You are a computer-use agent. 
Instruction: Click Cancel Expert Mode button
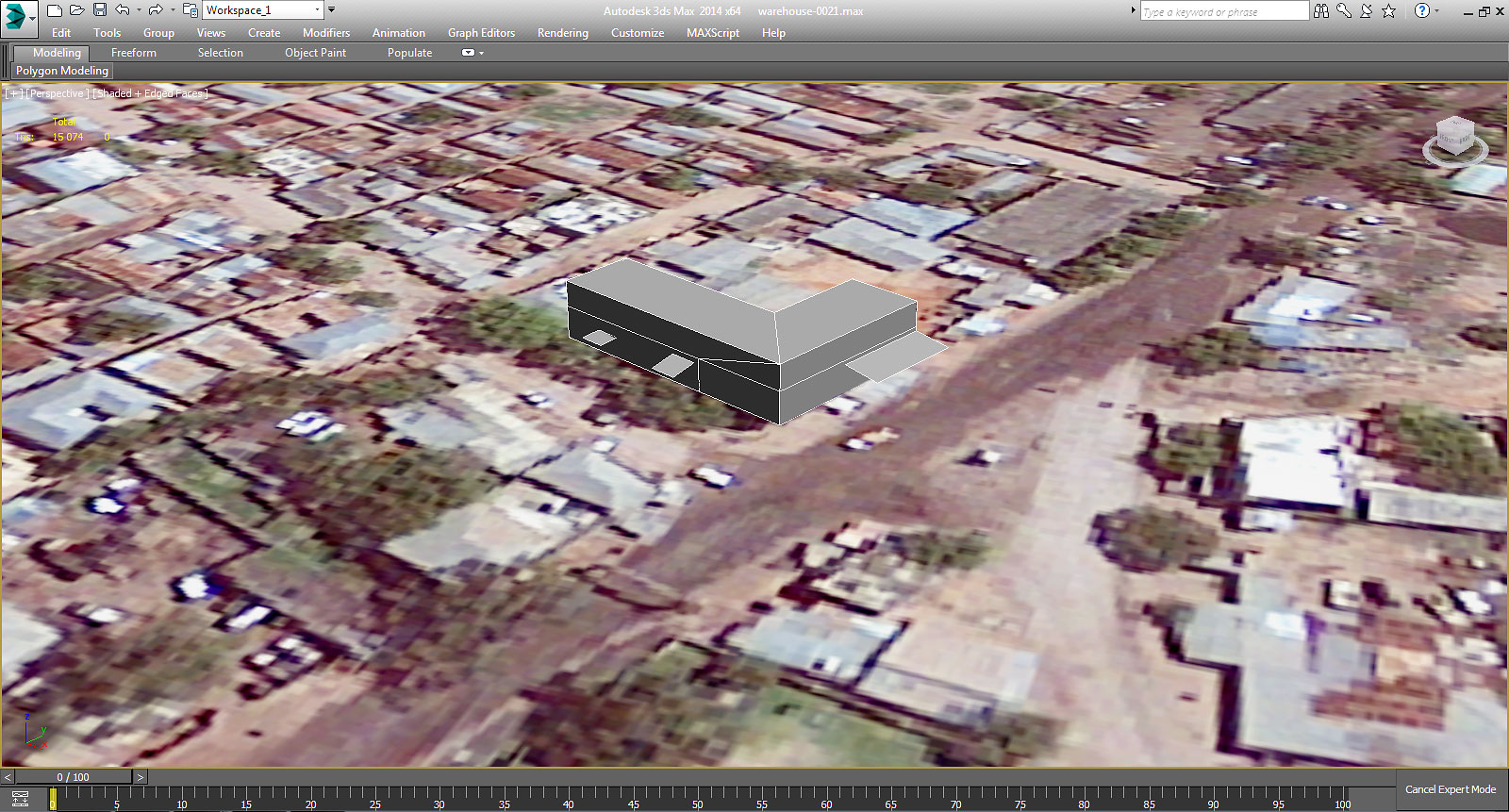click(x=1451, y=789)
